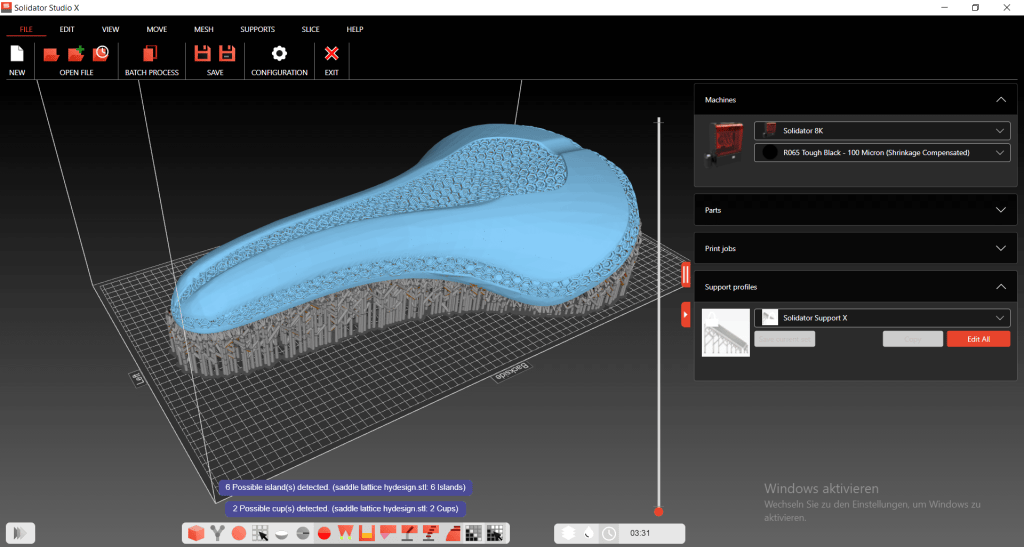
Task: Click the fast-forward arrows button bottom left
Action: click(20, 533)
